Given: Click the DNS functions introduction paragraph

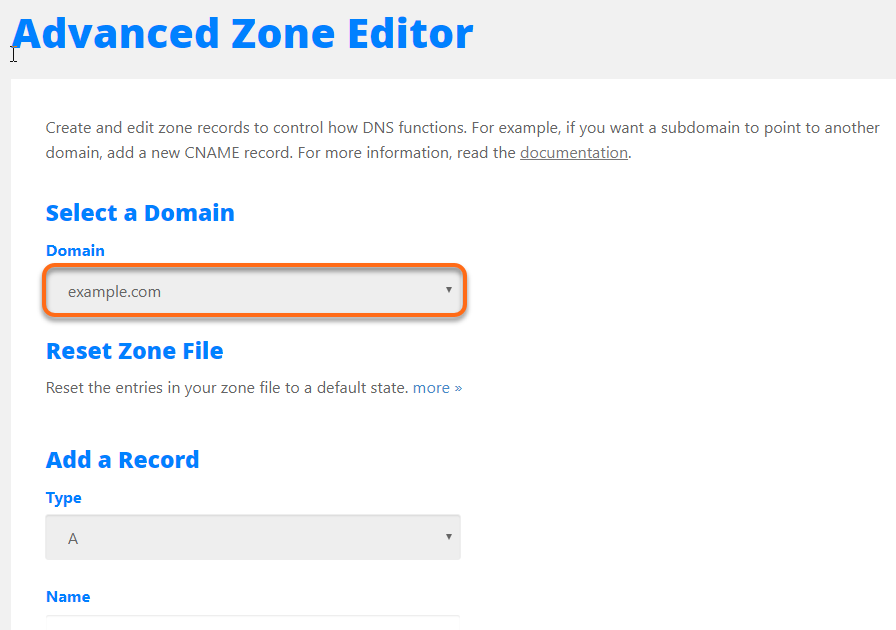Looking at the screenshot, I should [x=400, y=139].
